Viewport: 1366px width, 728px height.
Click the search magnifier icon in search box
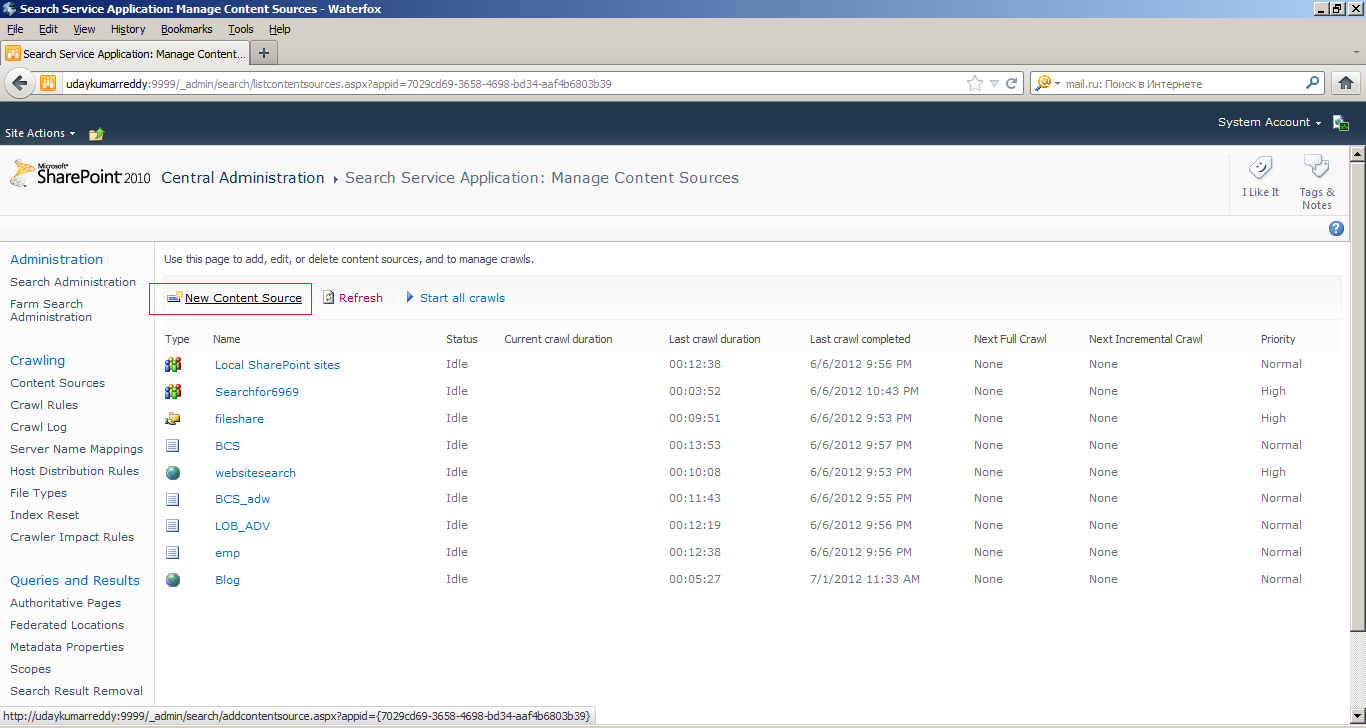(1313, 83)
